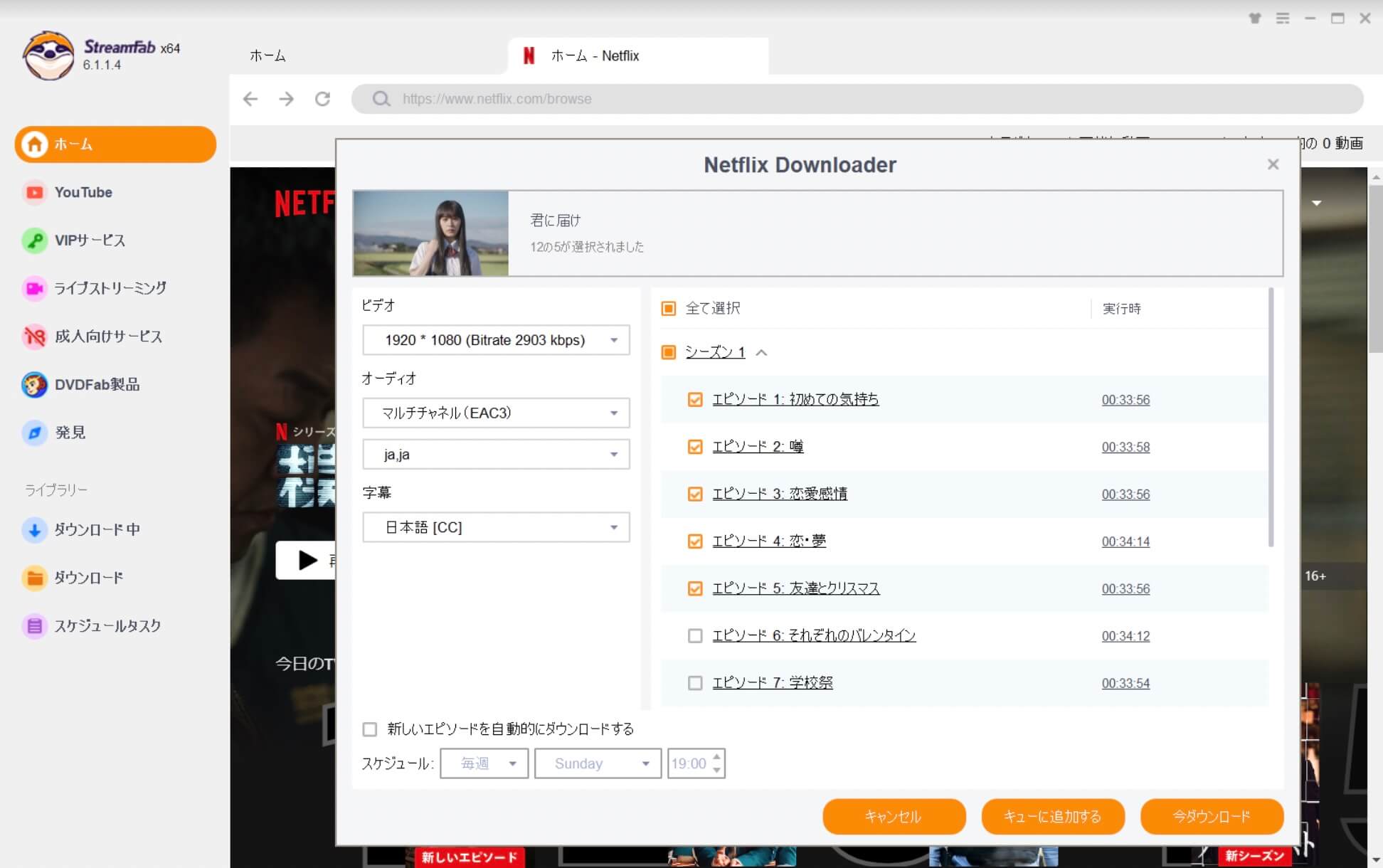Open the ライブストリーミング camera icon

click(x=34, y=288)
